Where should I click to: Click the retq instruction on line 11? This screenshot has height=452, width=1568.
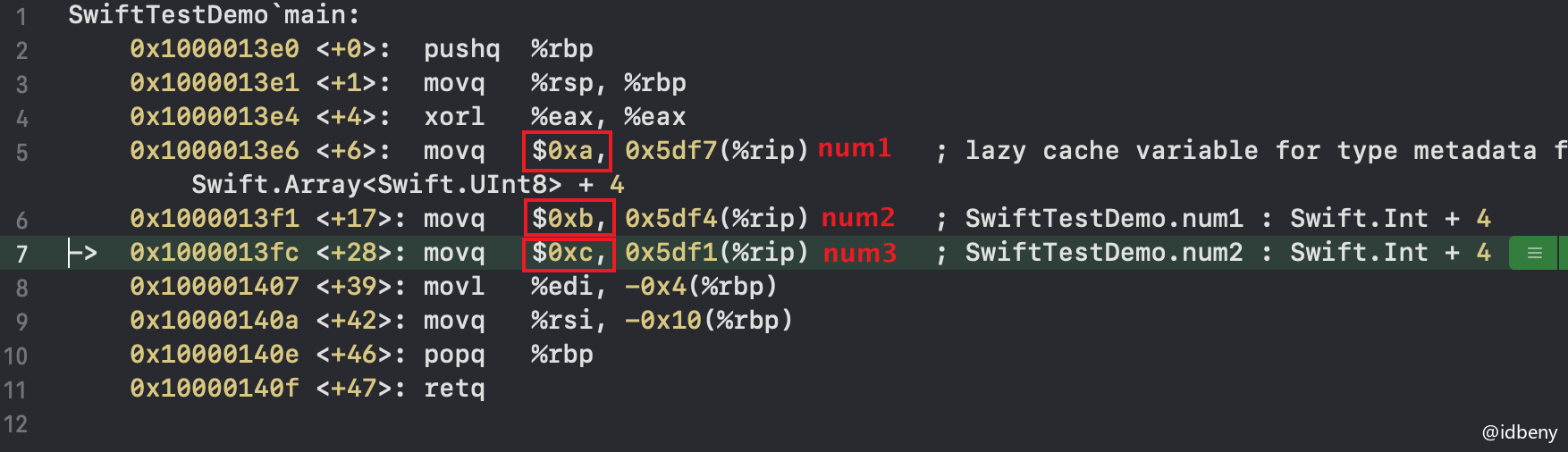pyautogui.click(x=454, y=389)
